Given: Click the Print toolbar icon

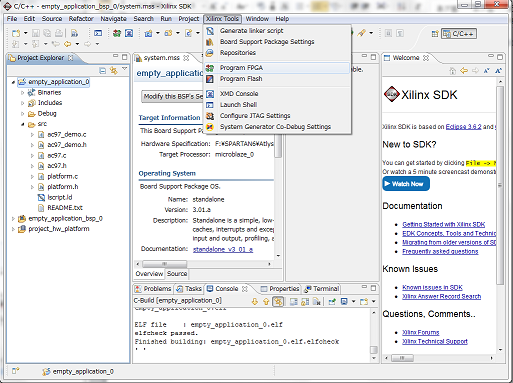Looking at the screenshot, I should (x=59, y=33).
